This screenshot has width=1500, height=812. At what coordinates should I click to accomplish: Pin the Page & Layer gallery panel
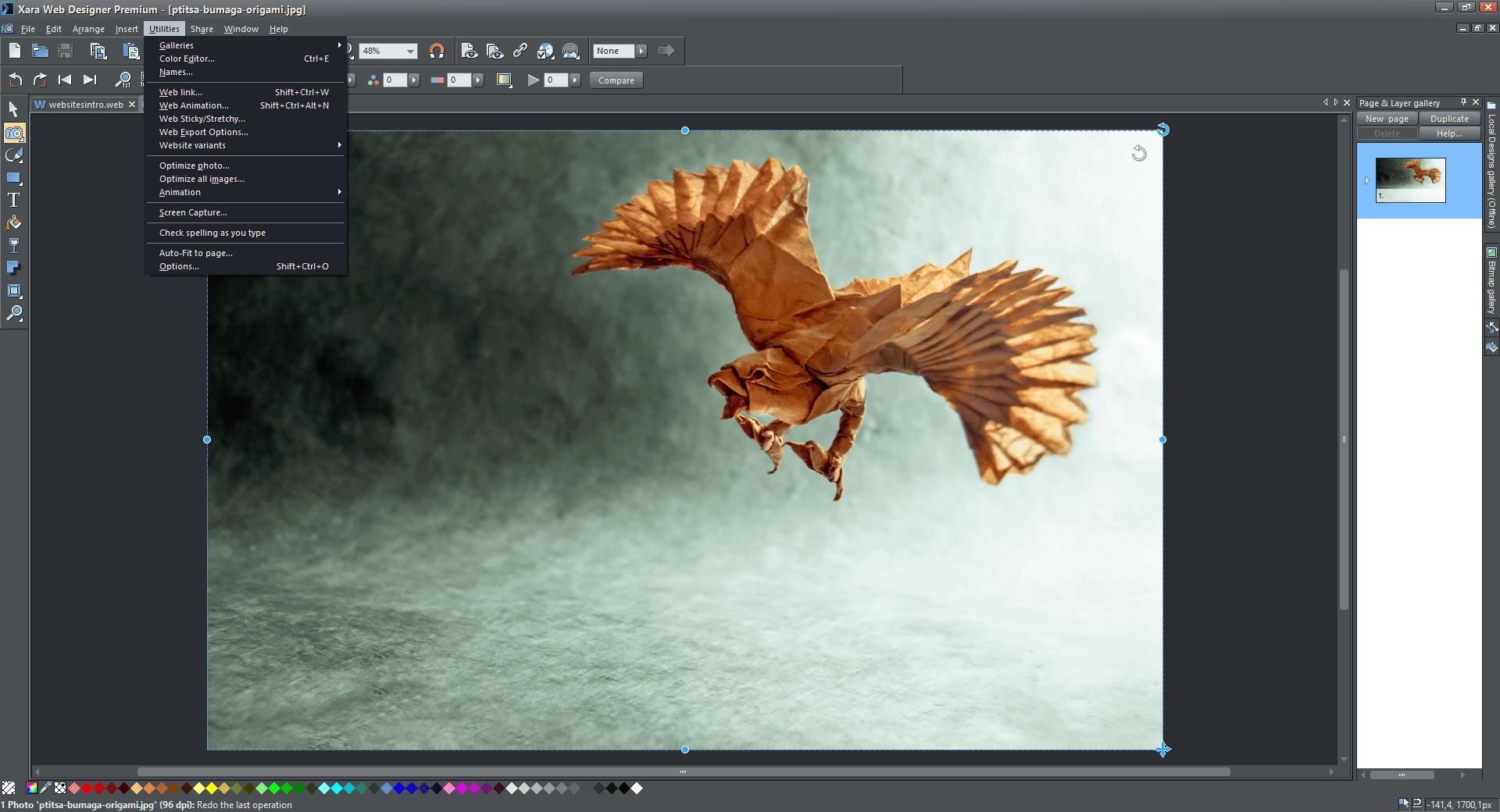(x=1463, y=102)
